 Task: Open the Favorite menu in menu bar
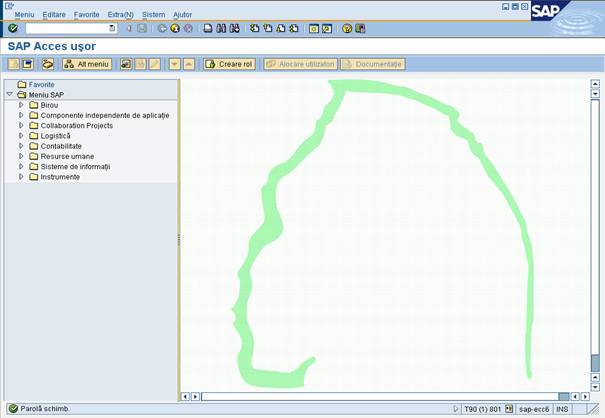click(86, 15)
